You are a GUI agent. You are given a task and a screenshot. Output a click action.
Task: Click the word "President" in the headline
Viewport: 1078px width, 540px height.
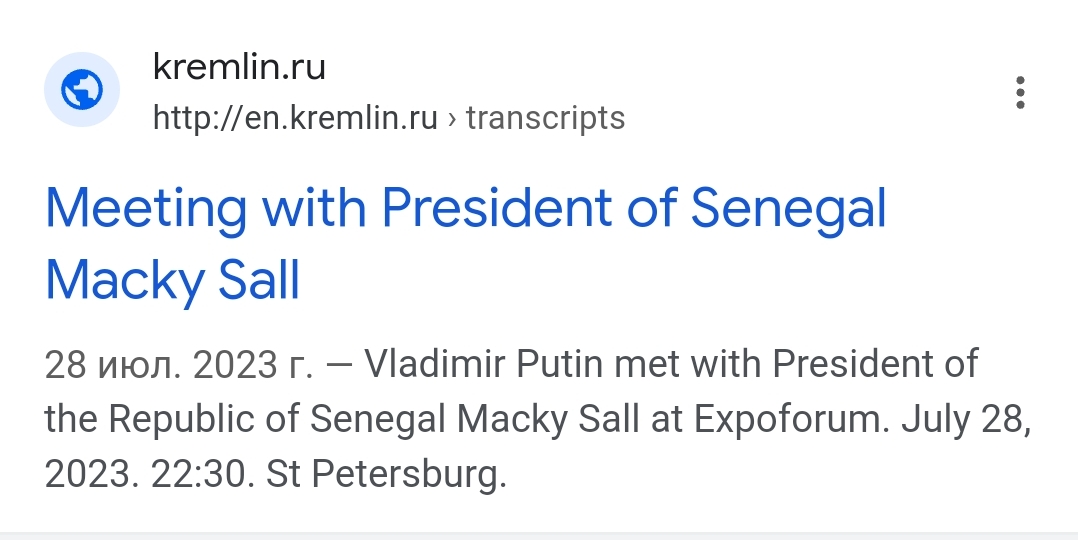496,209
